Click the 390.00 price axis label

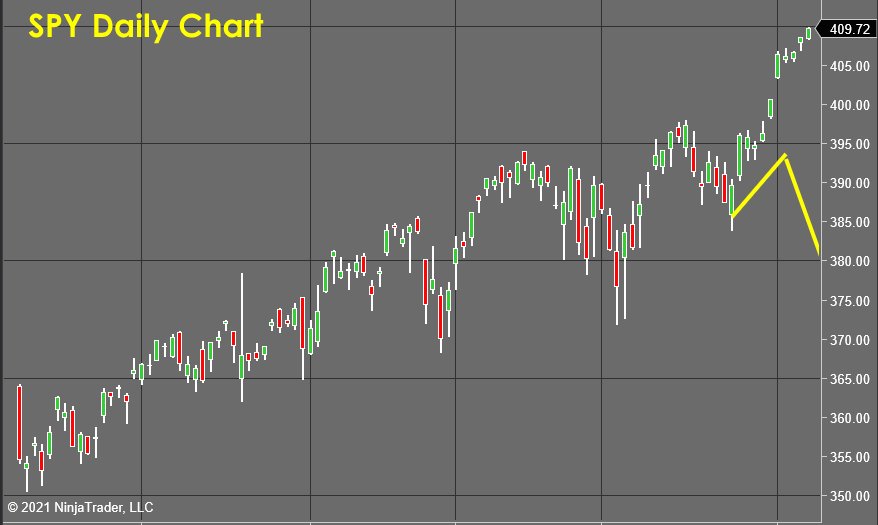[849, 183]
